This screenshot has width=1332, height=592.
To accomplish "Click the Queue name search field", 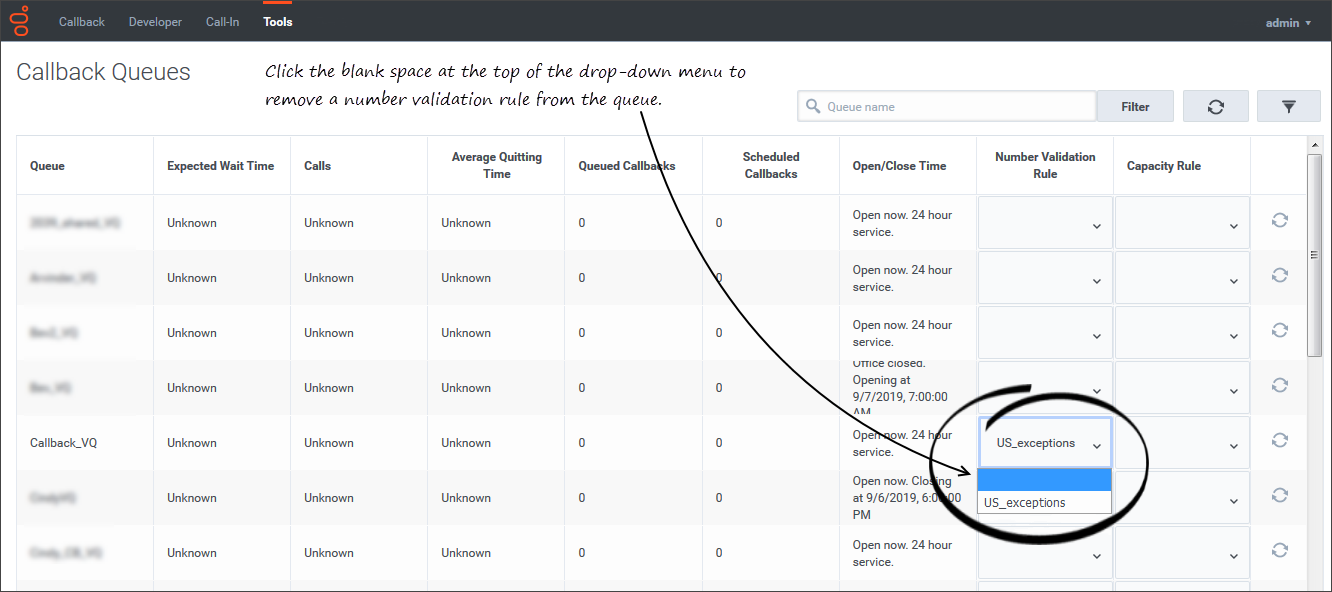I will [957, 107].
